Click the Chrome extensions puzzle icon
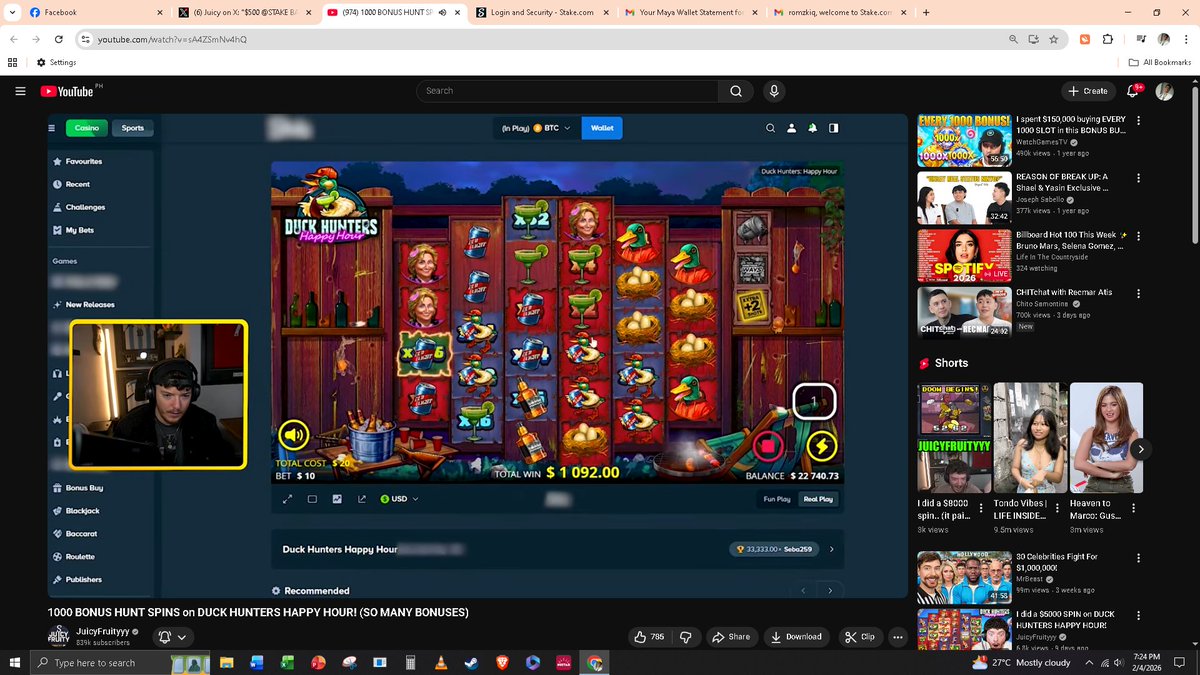 point(1107,39)
